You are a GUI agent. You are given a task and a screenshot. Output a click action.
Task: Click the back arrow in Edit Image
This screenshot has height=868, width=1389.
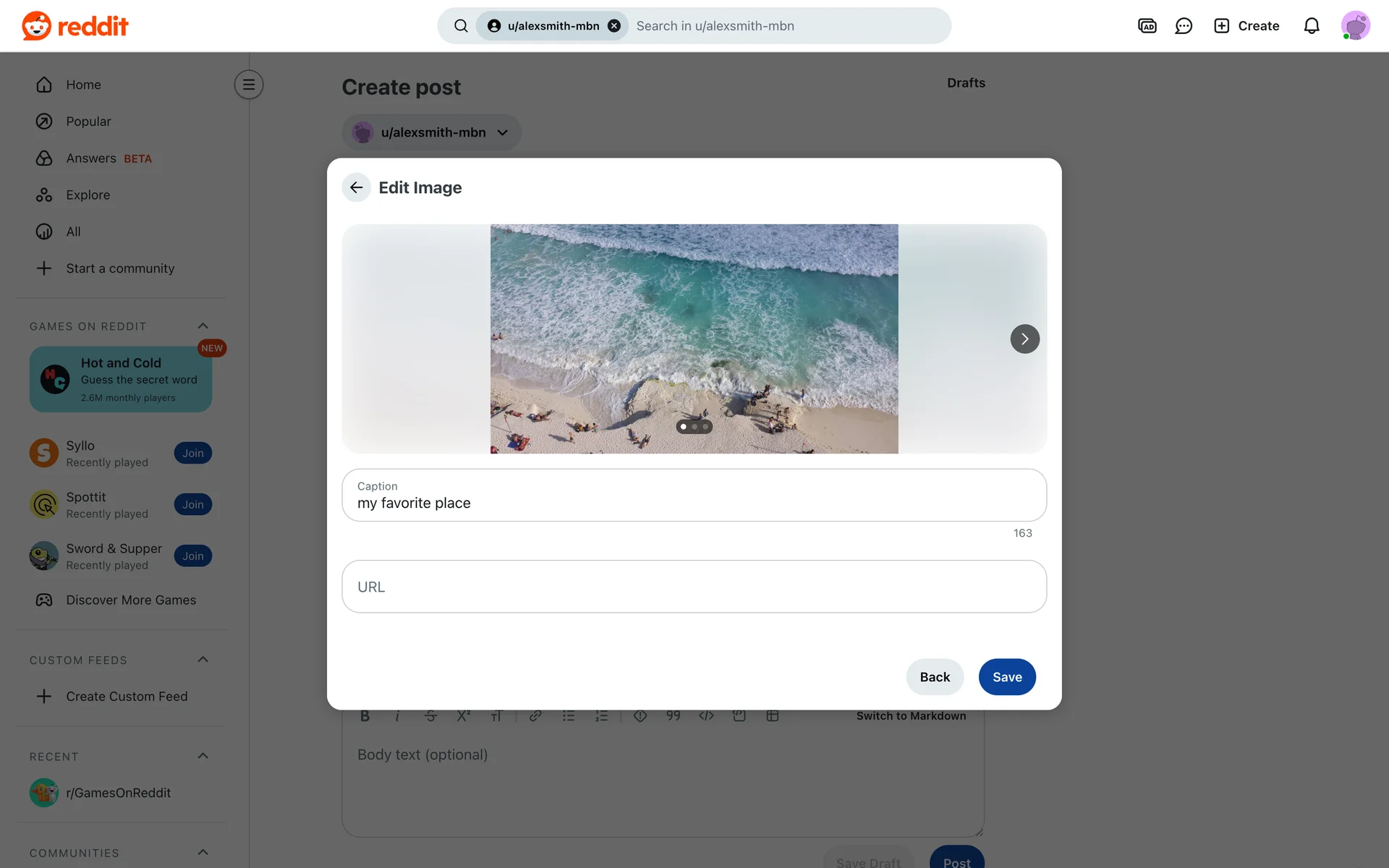click(x=356, y=187)
